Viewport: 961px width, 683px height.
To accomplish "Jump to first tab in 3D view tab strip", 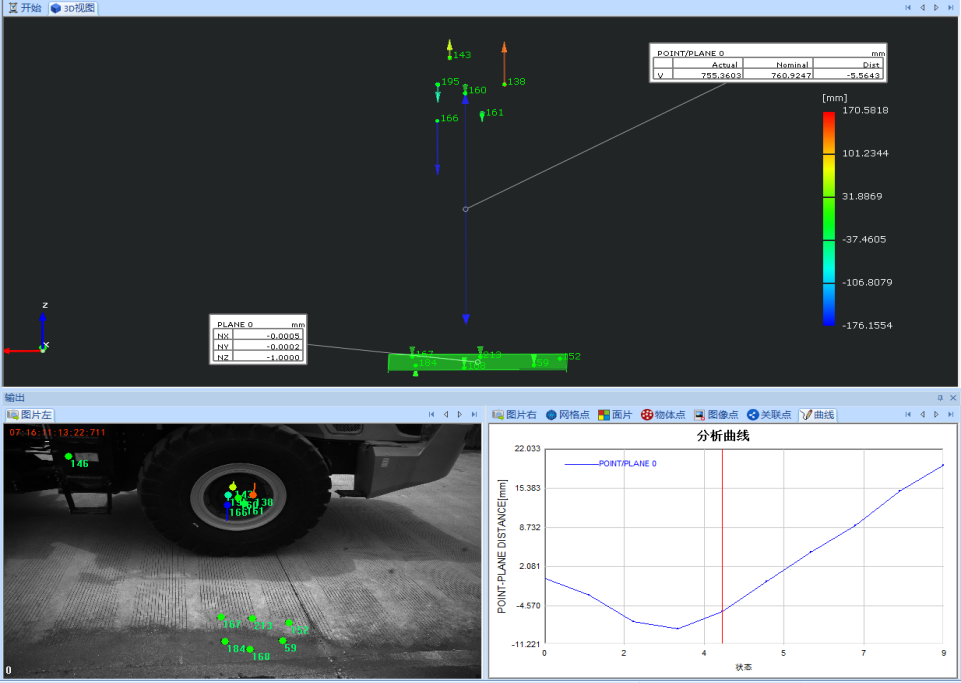I will [908, 8].
